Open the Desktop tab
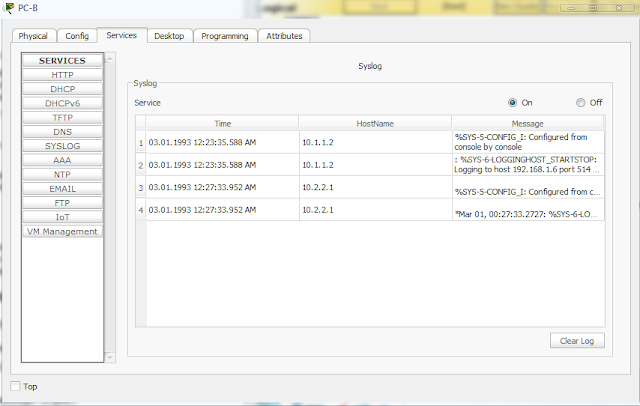 coord(169,36)
